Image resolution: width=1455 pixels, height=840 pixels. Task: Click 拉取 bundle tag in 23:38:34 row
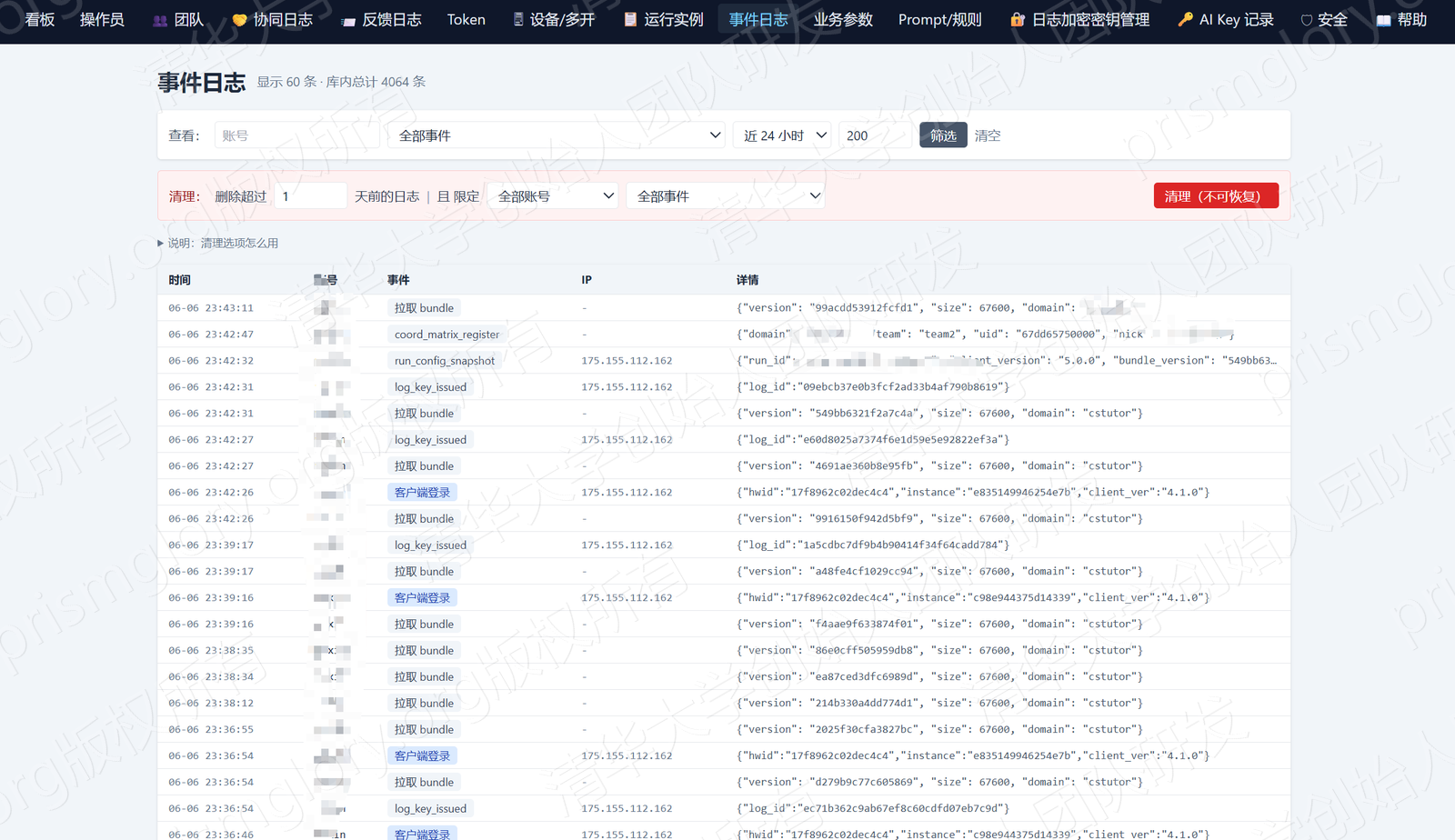point(424,677)
